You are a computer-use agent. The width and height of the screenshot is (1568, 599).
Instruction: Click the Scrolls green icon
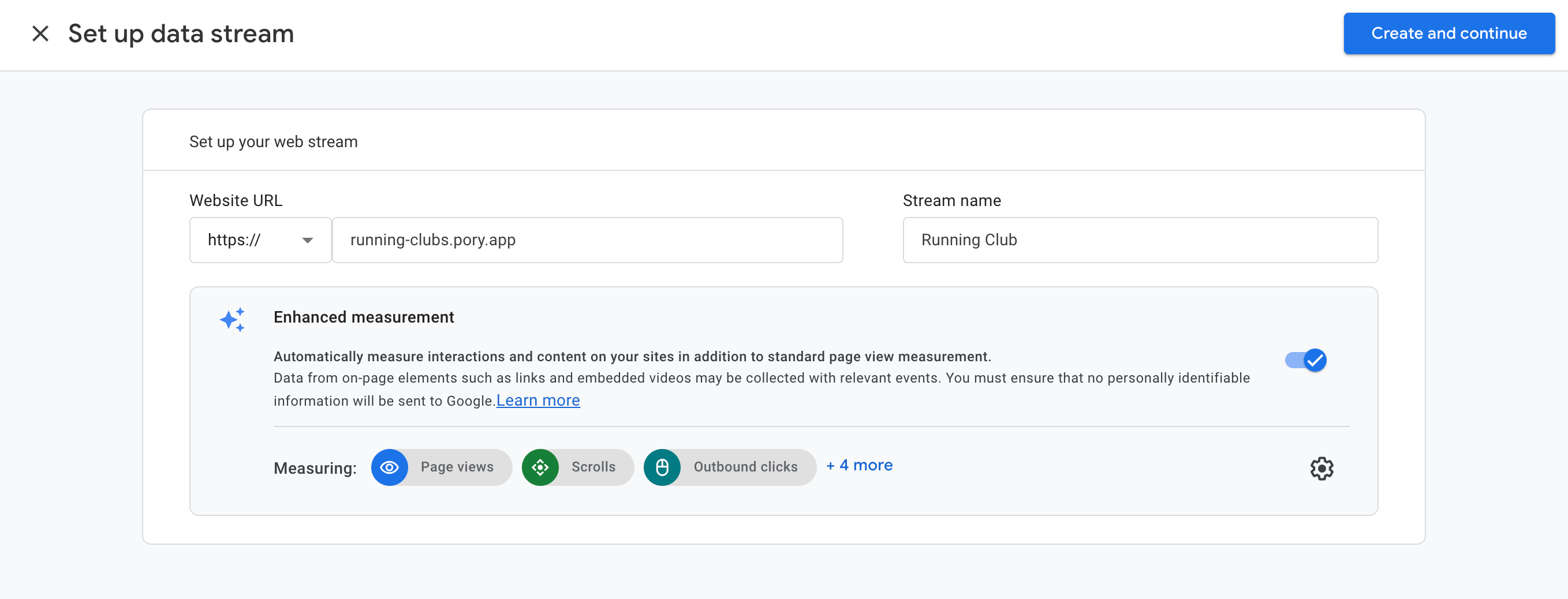(x=540, y=467)
